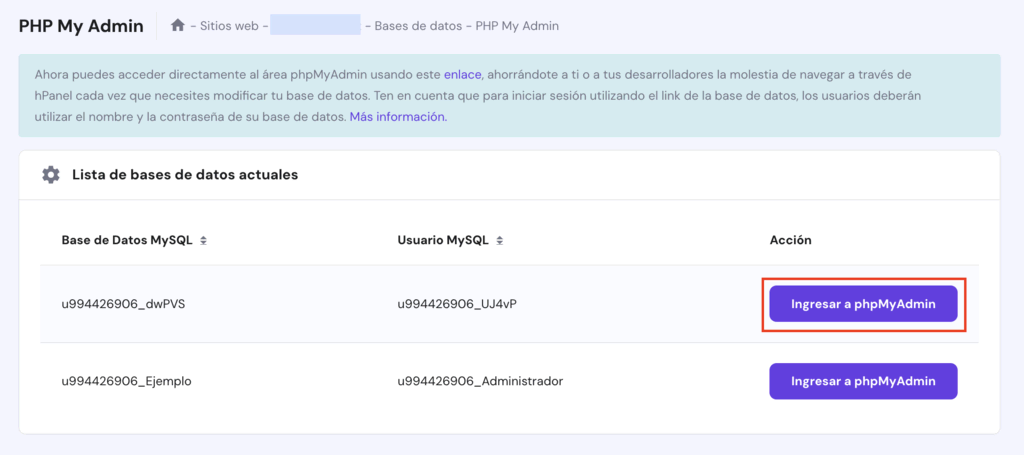Open 'Bases de datos' breadcrumb link
This screenshot has height=455, width=1024.
pyautogui.click(x=419, y=26)
